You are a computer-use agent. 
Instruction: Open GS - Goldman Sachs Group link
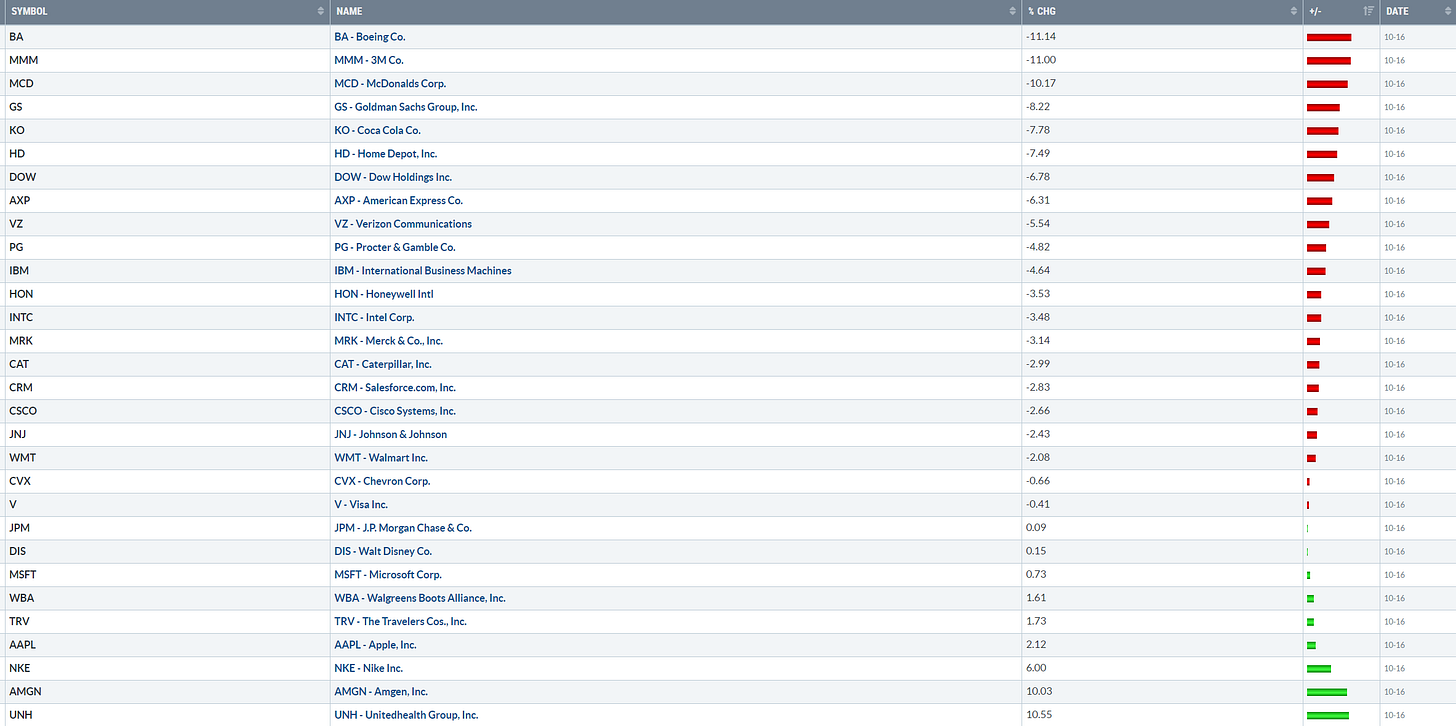[x=405, y=107]
